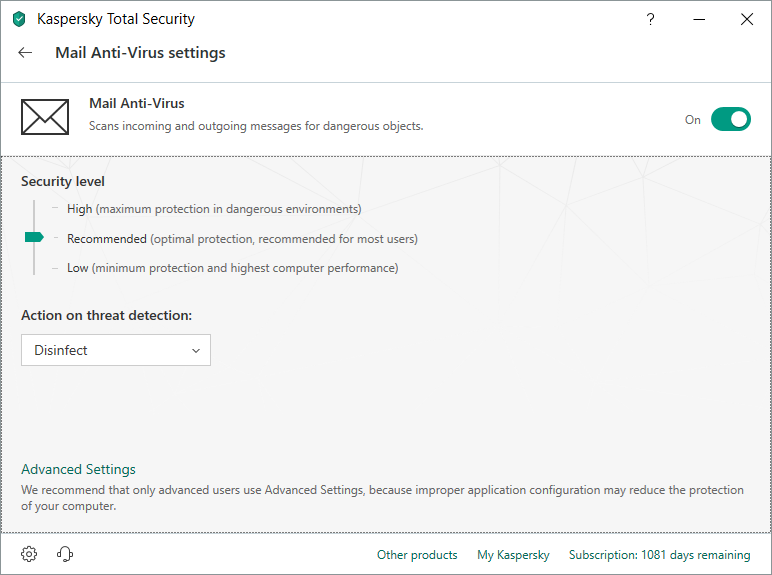
Task: Click the back arrow icon
Action: (26, 53)
